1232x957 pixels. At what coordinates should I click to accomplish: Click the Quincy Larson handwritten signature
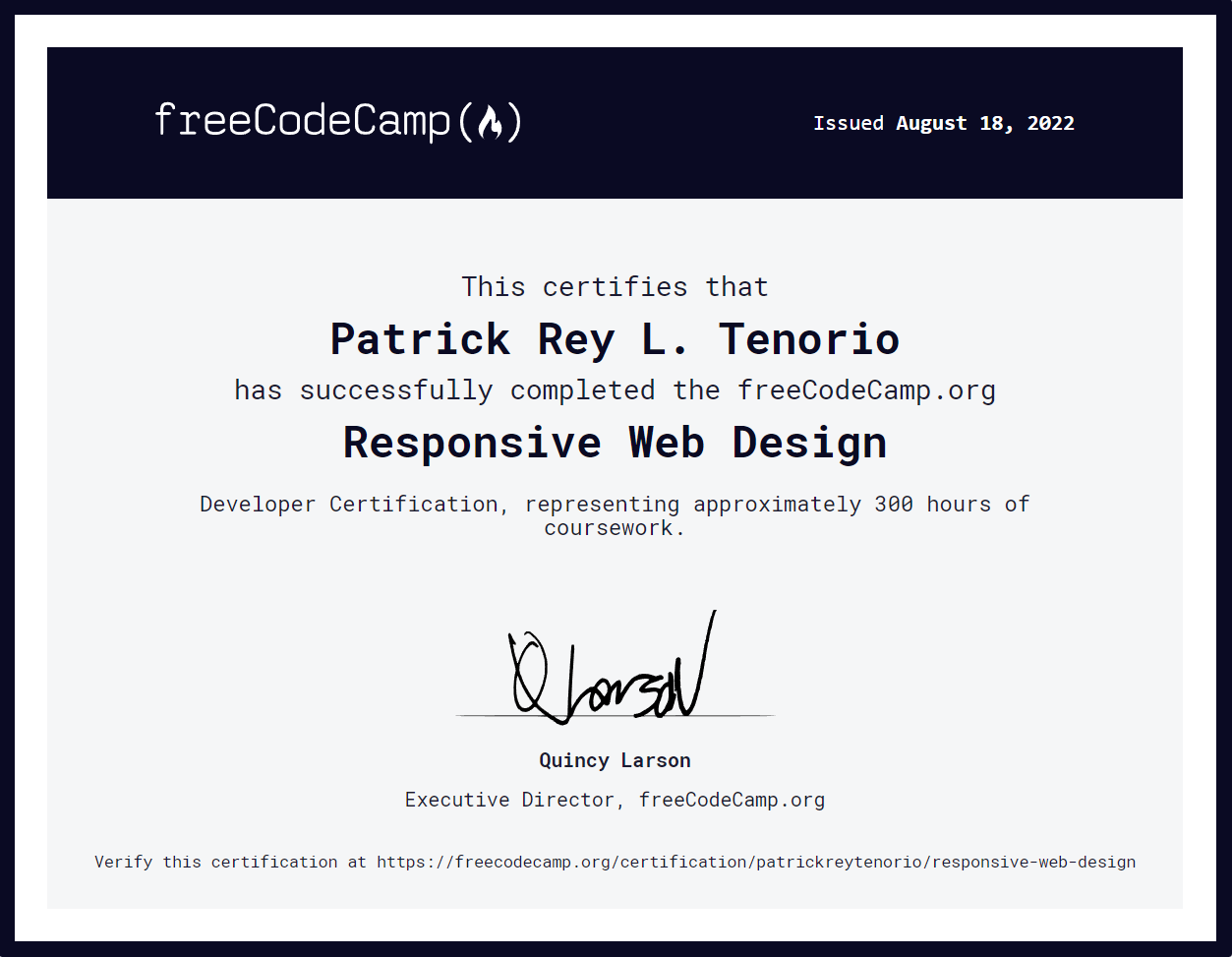coord(612,667)
